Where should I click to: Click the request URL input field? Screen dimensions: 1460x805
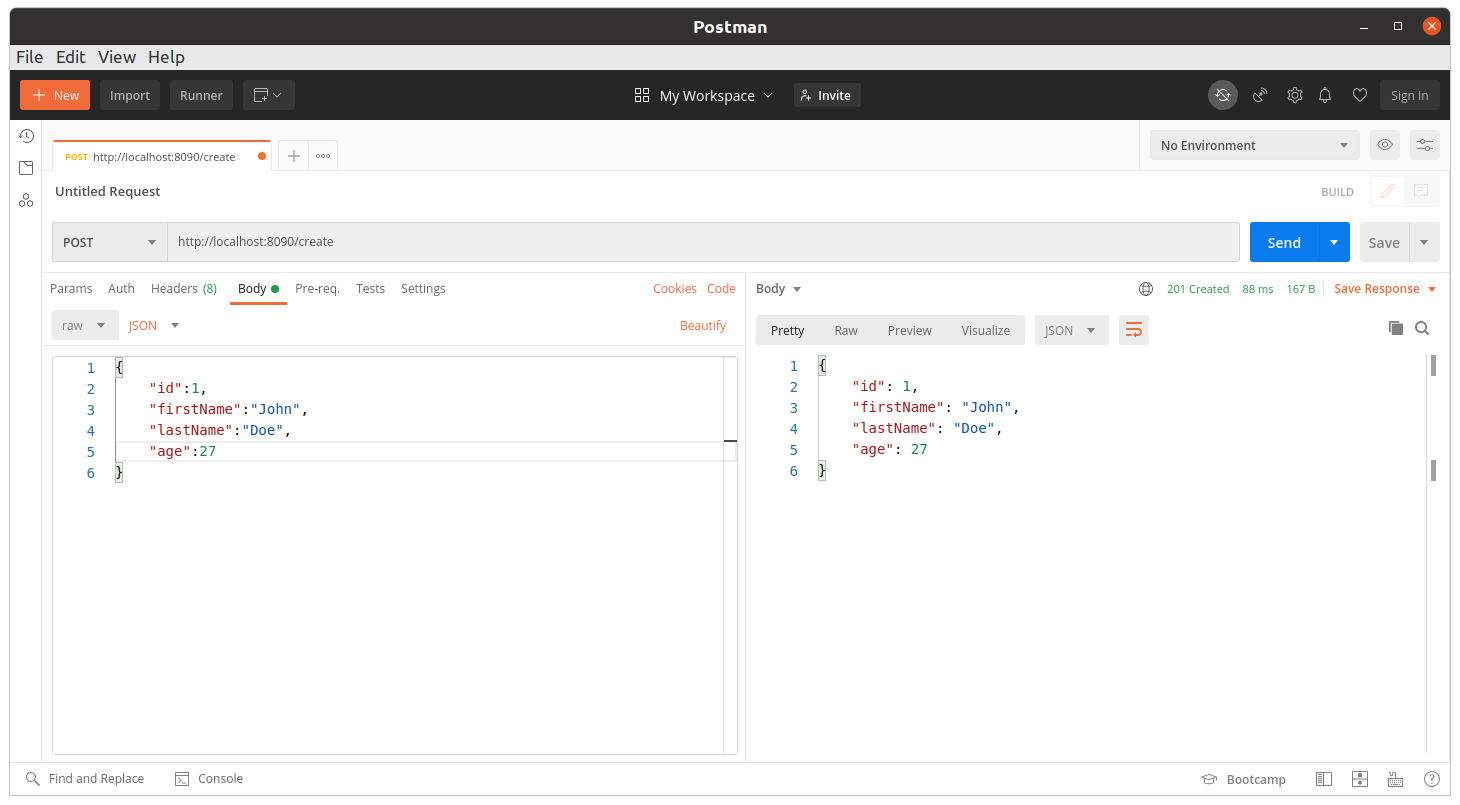pyautogui.click(x=700, y=242)
